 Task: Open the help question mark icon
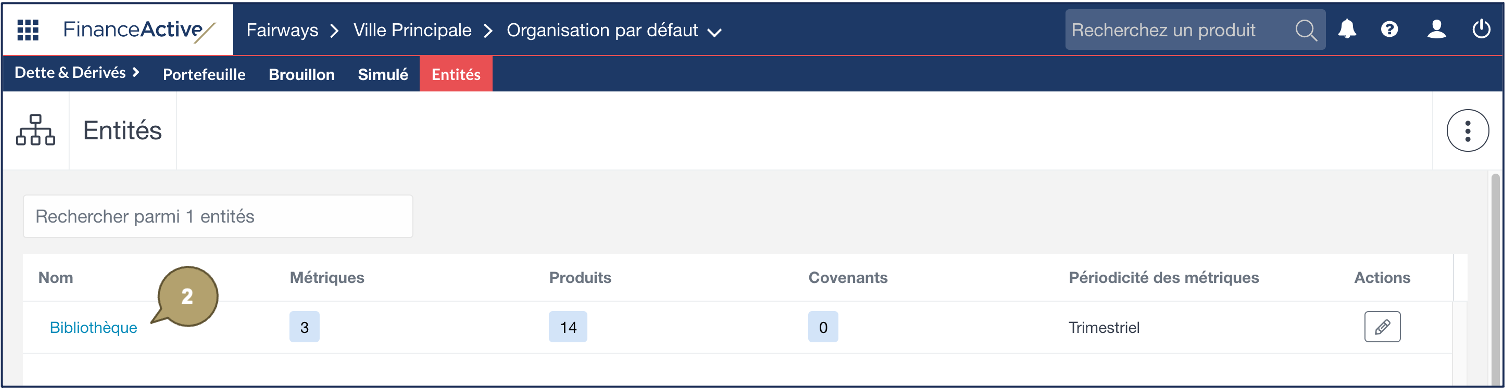(1389, 30)
